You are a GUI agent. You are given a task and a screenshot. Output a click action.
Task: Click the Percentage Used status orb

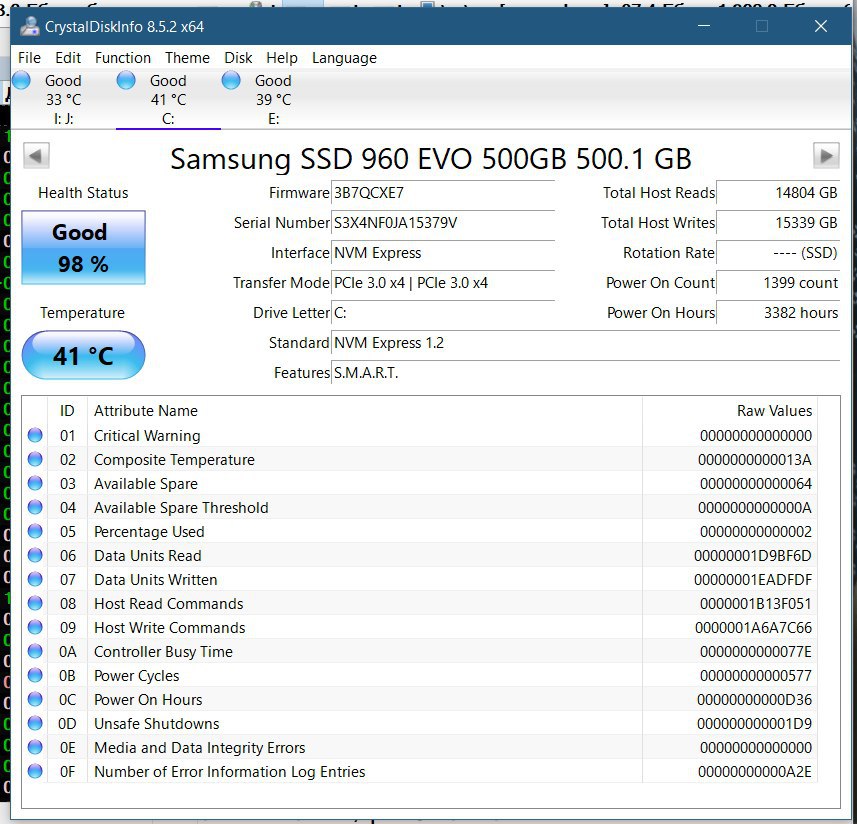point(35,531)
